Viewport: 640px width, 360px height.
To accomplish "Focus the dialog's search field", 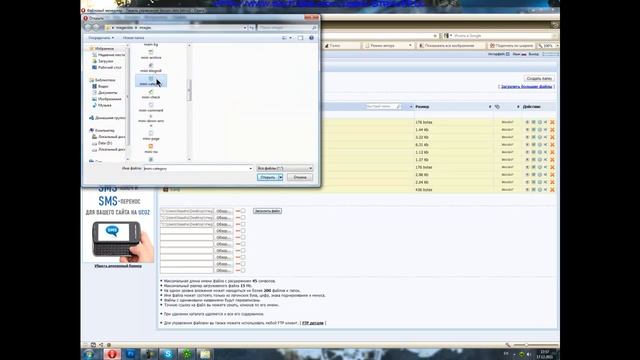I will (x=287, y=27).
